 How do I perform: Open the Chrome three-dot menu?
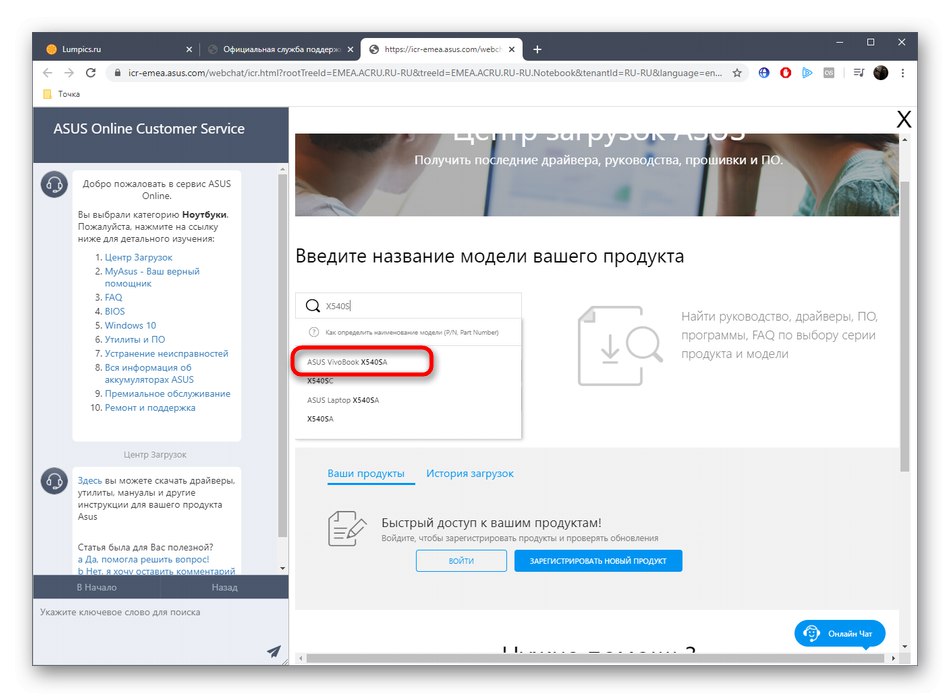pos(903,73)
